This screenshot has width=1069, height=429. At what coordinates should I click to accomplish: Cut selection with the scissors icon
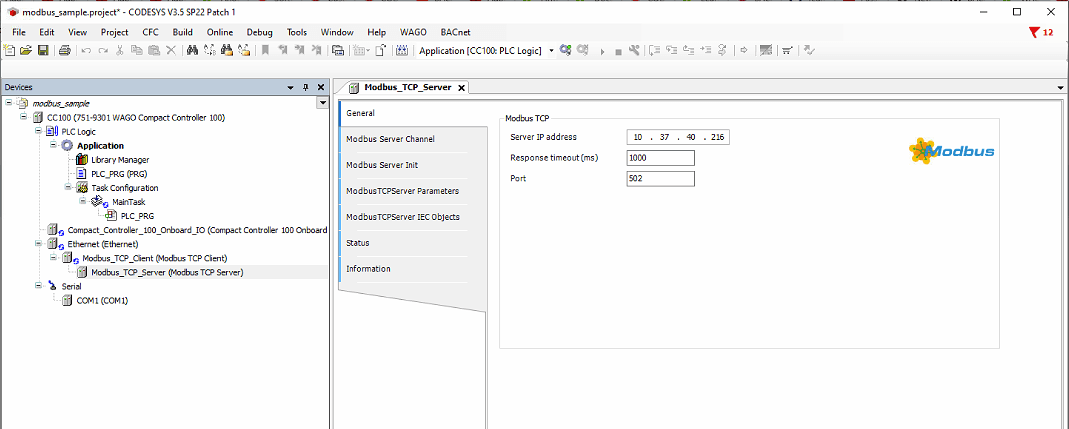[119, 50]
